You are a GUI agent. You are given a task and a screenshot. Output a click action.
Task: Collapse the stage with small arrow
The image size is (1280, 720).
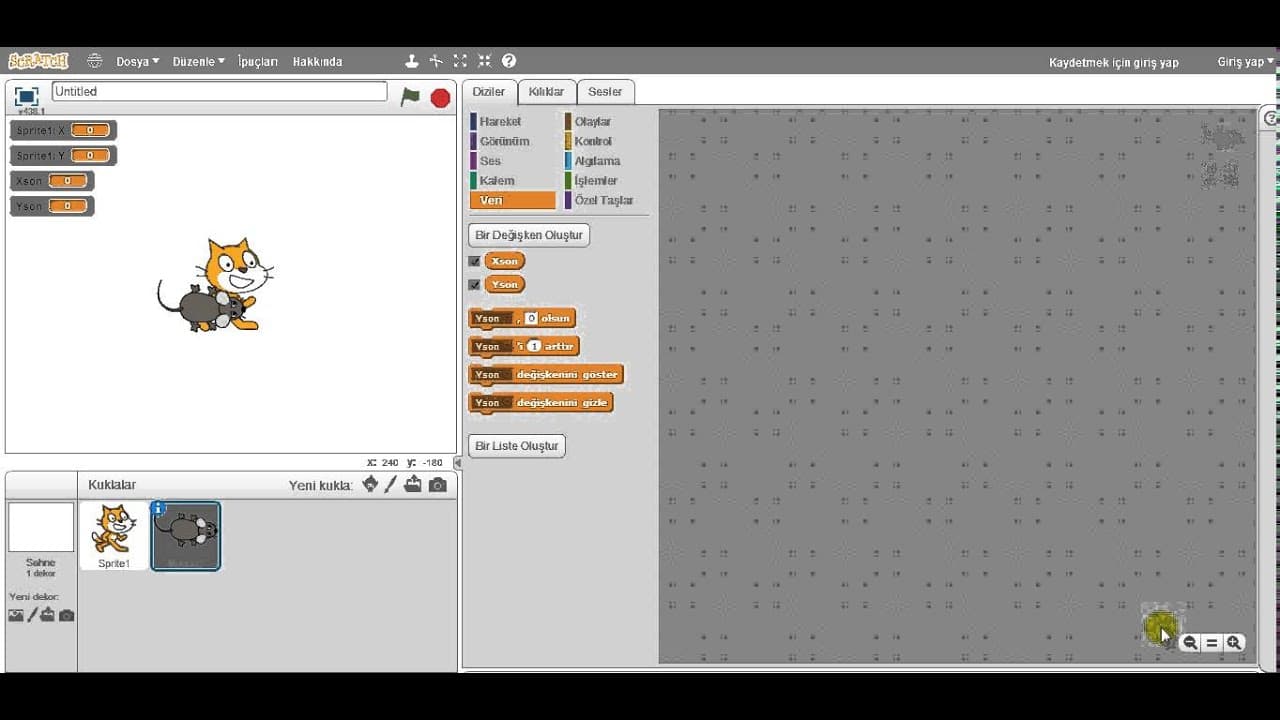[x=458, y=463]
